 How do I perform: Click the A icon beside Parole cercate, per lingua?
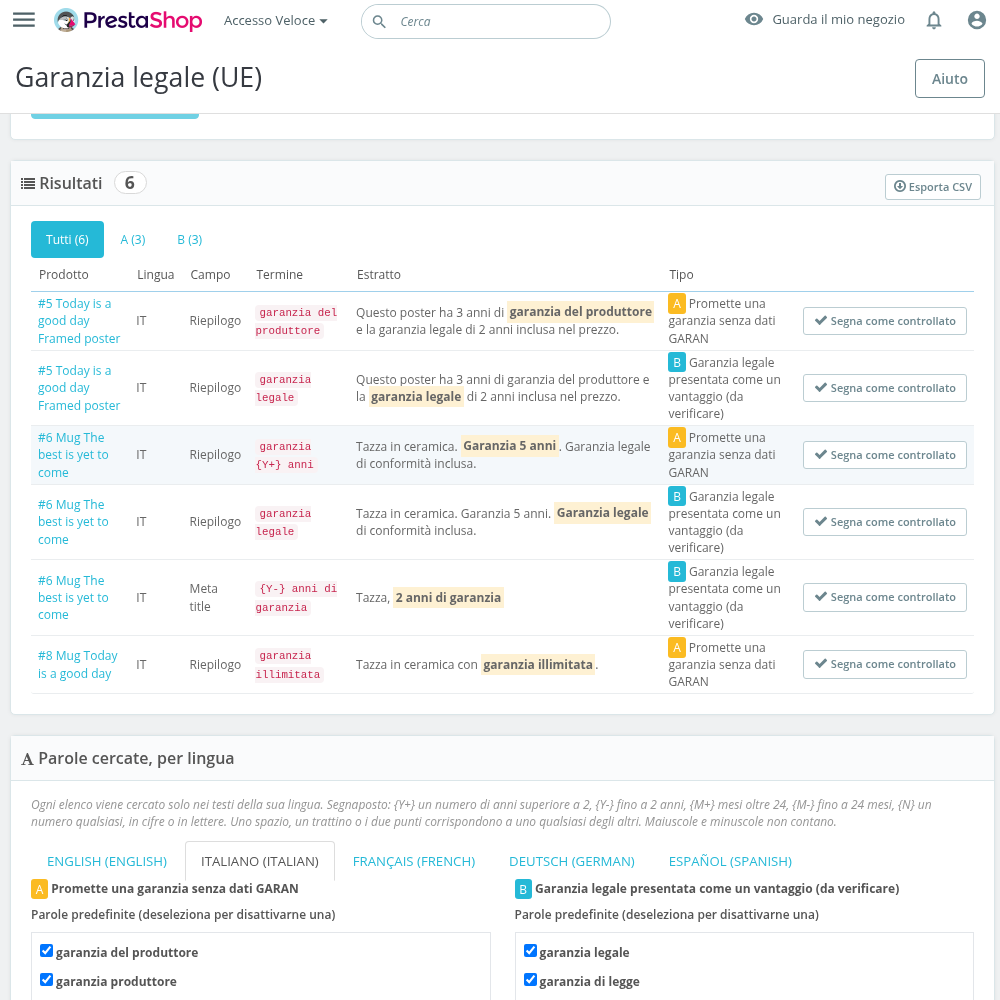click(x=27, y=759)
